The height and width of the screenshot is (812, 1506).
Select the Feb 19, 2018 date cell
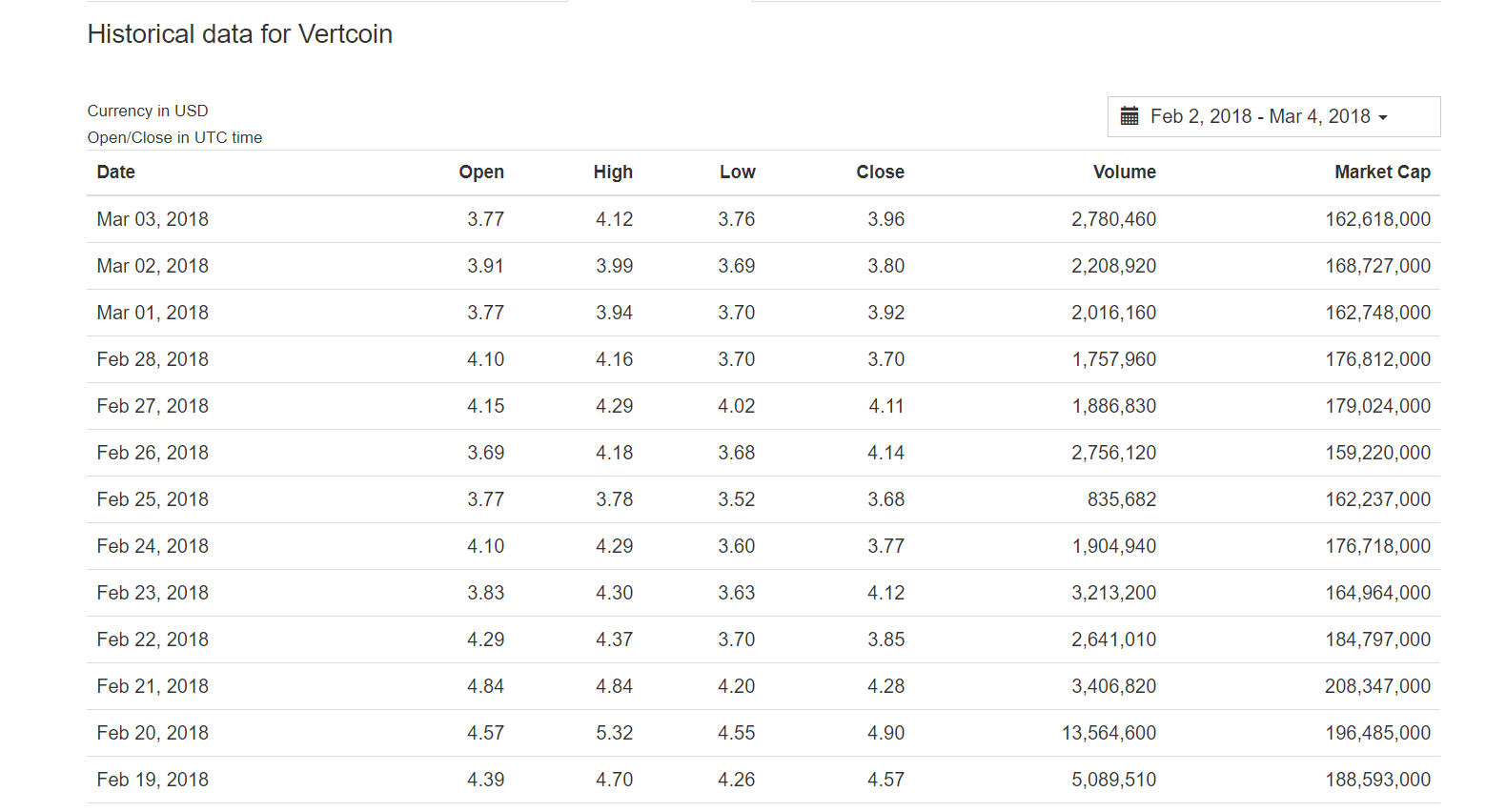point(153,780)
